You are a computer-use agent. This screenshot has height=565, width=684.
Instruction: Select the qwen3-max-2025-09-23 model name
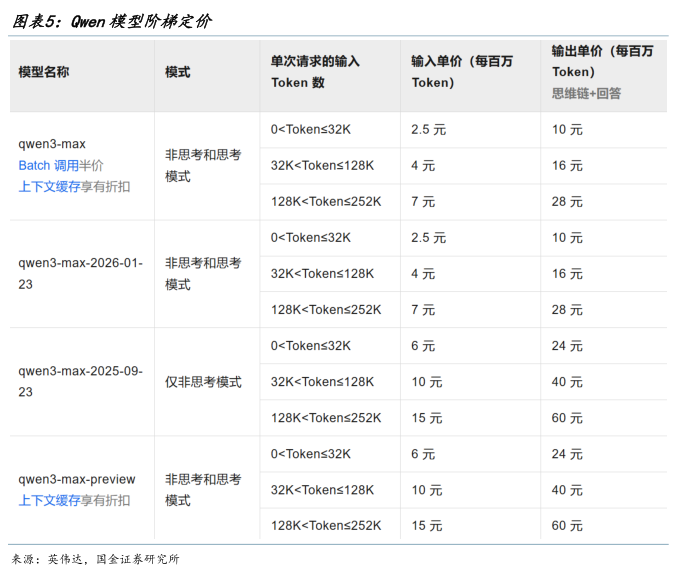coord(80,381)
